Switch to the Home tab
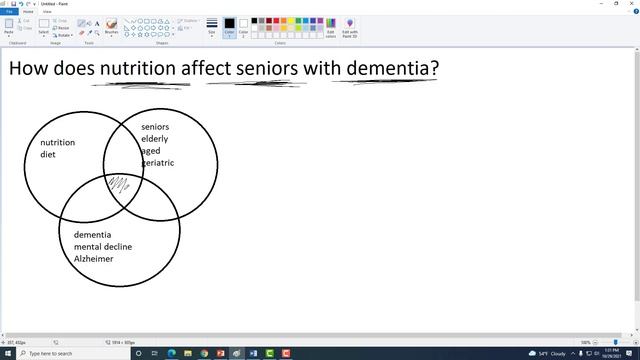 point(28,11)
